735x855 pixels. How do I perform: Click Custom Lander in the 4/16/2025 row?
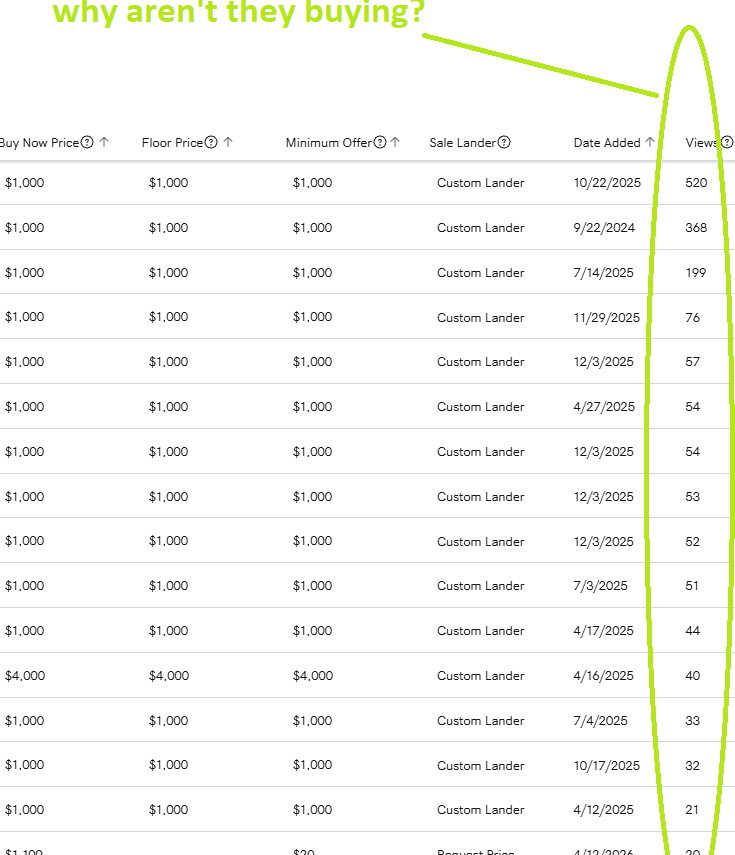[480, 676]
